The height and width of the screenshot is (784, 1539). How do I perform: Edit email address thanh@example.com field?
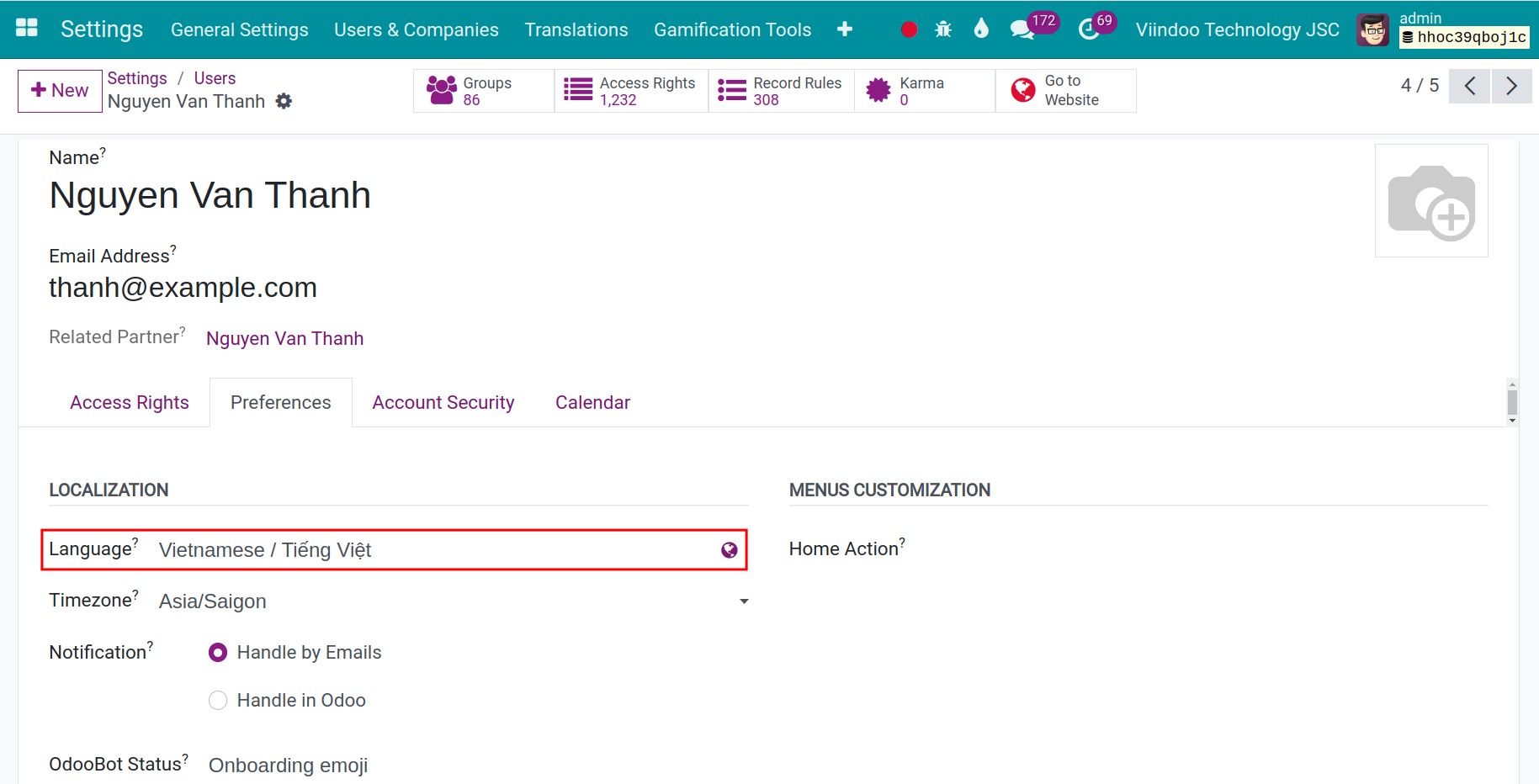point(183,288)
